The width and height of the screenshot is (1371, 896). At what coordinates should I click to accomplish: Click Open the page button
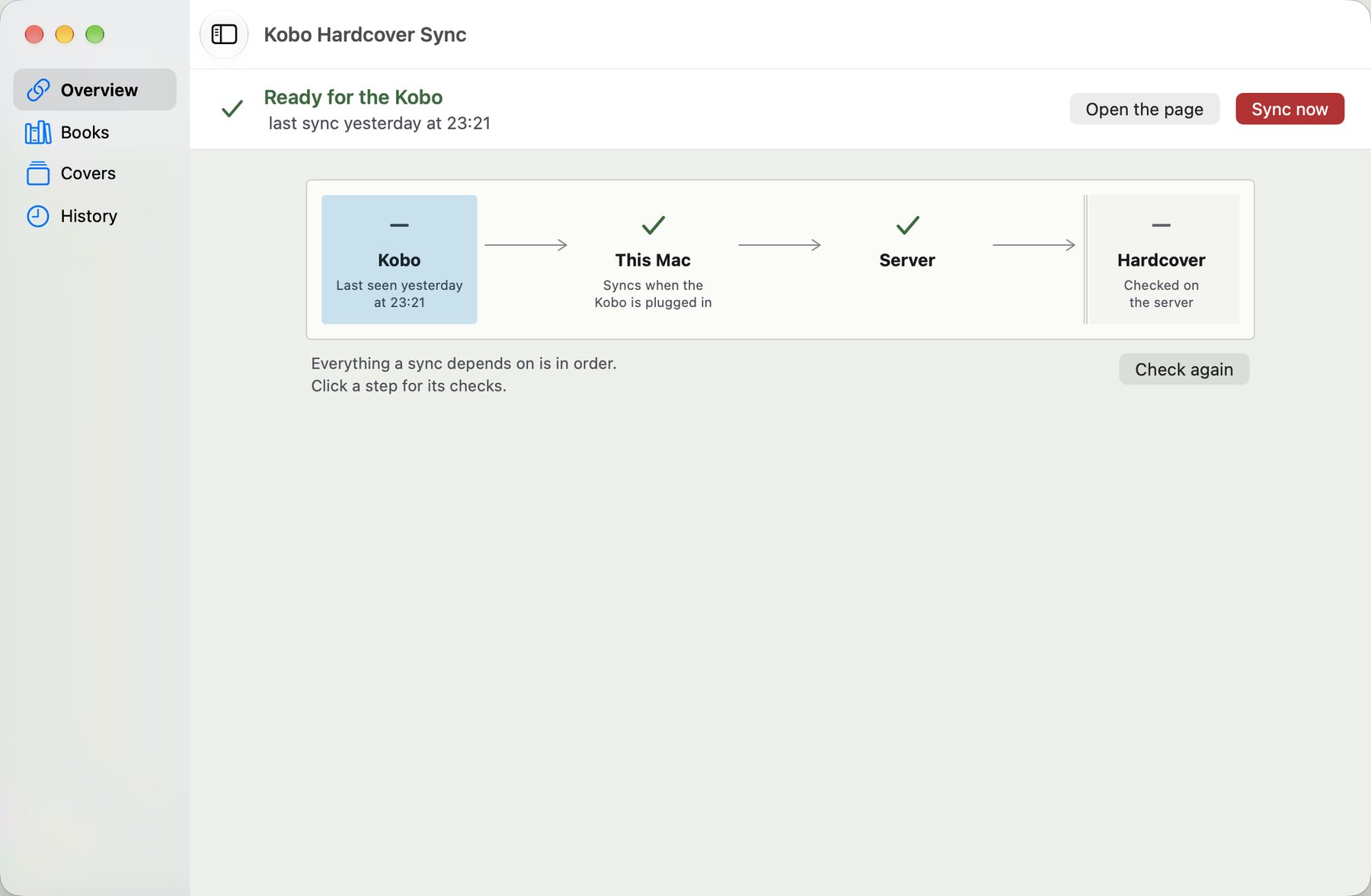[x=1144, y=109]
